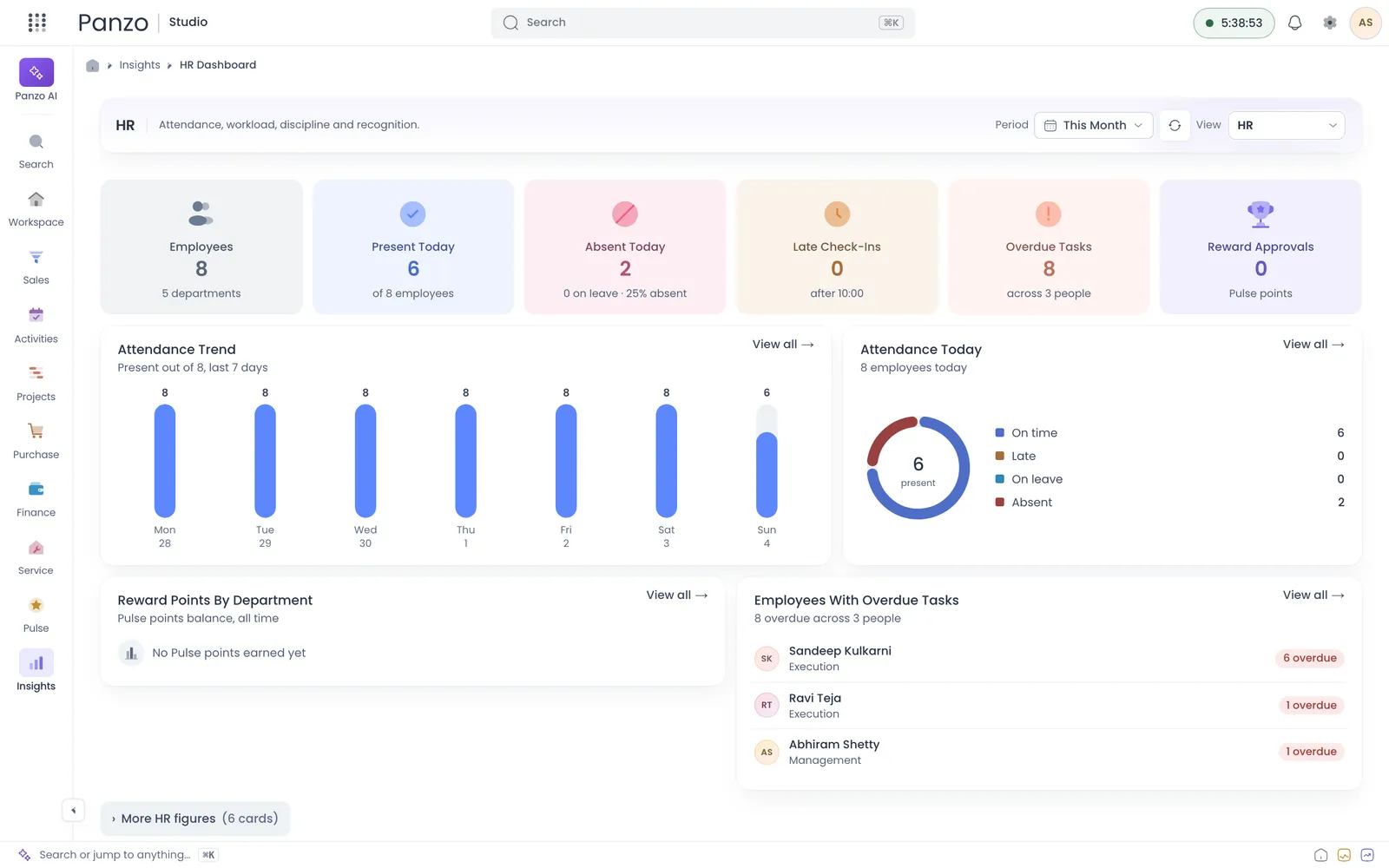Image resolution: width=1389 pixels, height=868 pixels.
Task: Click the Thu 1 attendance bar
Action: (x=466, y=461)
